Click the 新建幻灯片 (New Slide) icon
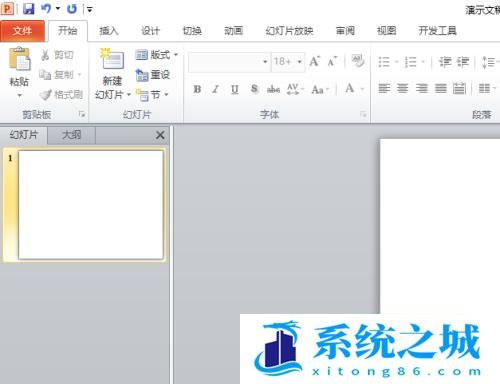The image size is (500, 384). [112, 59]
